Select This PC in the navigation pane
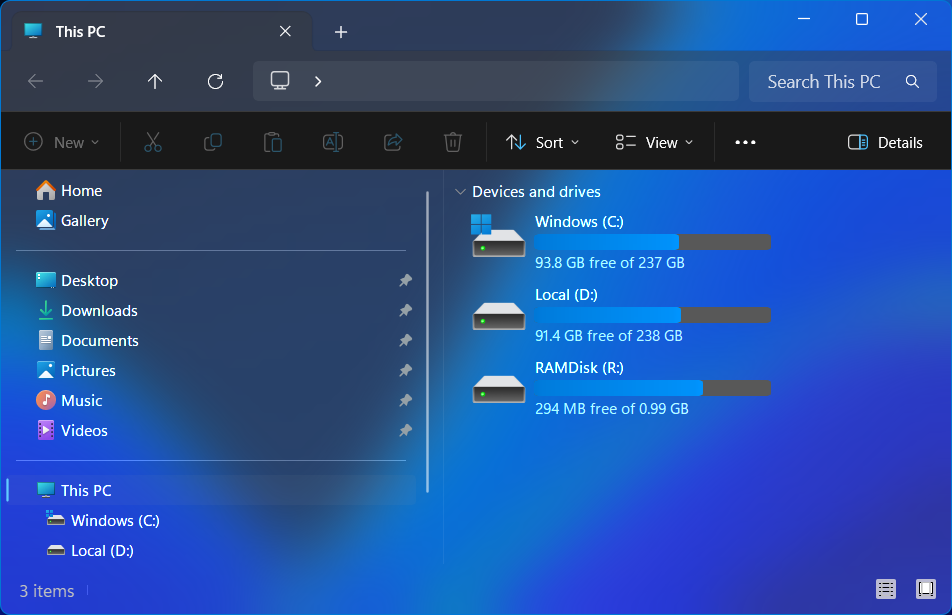Viewport: 952px width, 615px height. click(212, 491)
